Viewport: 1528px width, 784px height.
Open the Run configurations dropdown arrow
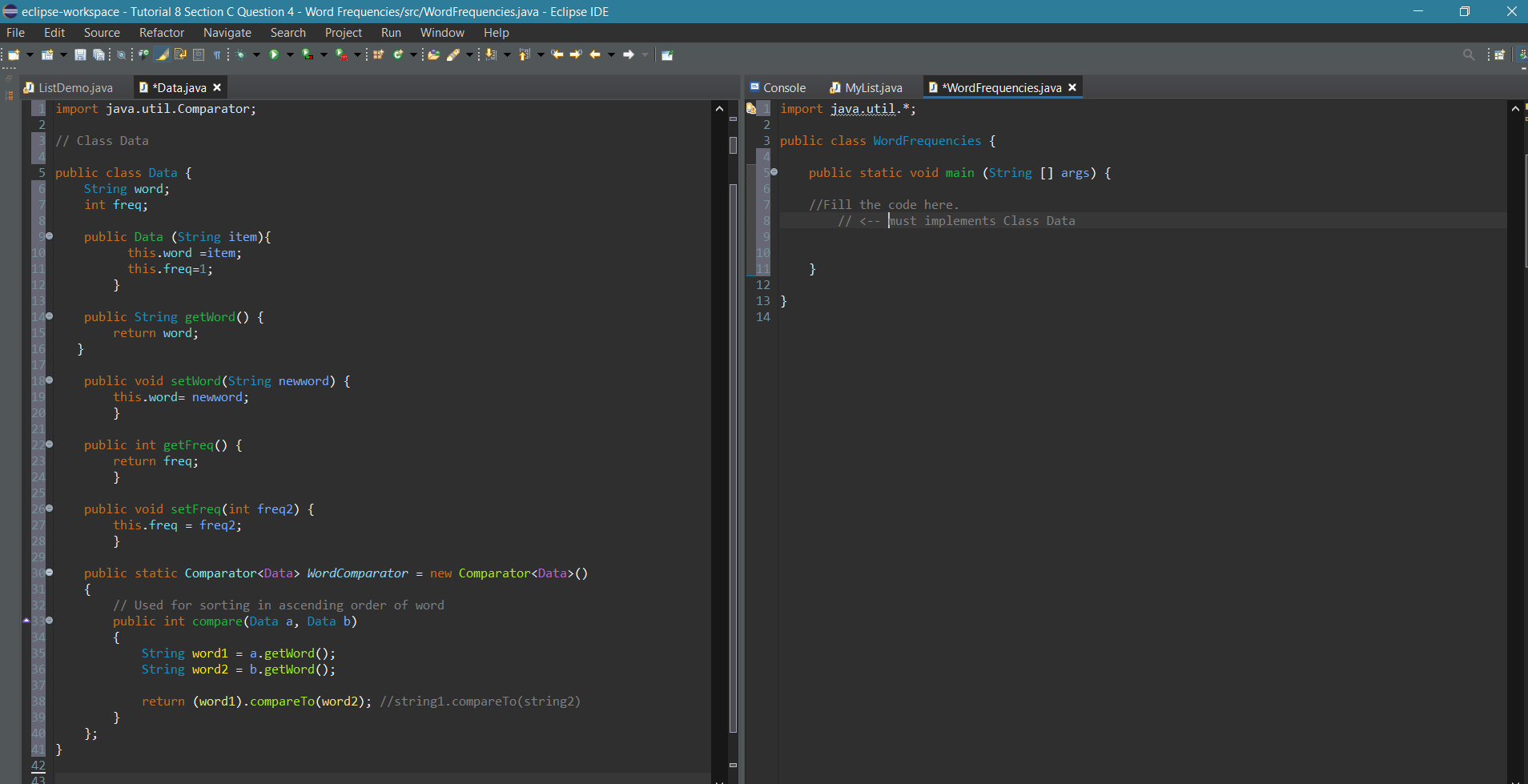pos(290,54)
